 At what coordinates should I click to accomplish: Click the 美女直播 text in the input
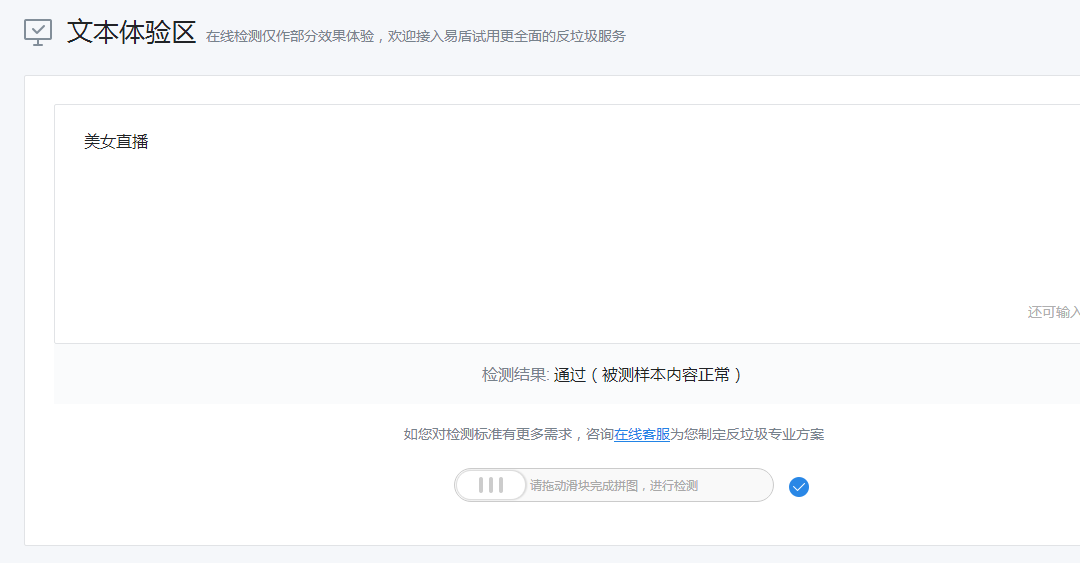[x=116, y=142]
